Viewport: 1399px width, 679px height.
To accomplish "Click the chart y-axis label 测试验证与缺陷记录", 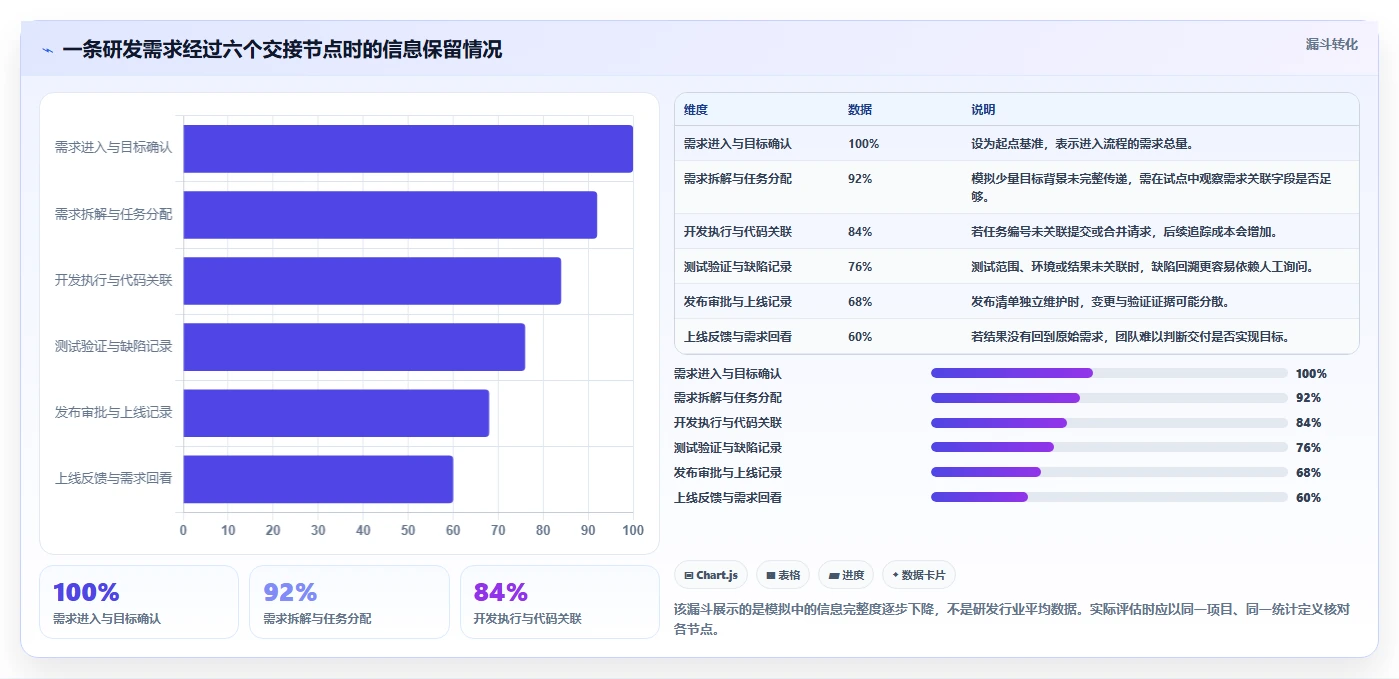I will pos(113,347).
